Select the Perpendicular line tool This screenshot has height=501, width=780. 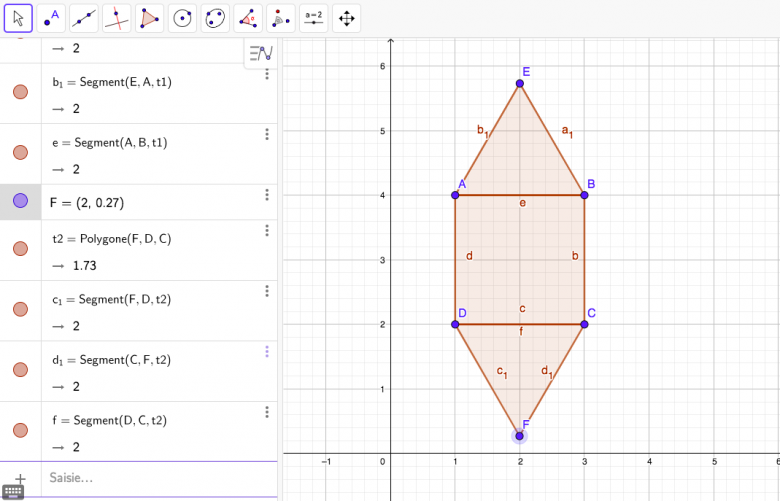pyautogui.click(x=117, y=17)
